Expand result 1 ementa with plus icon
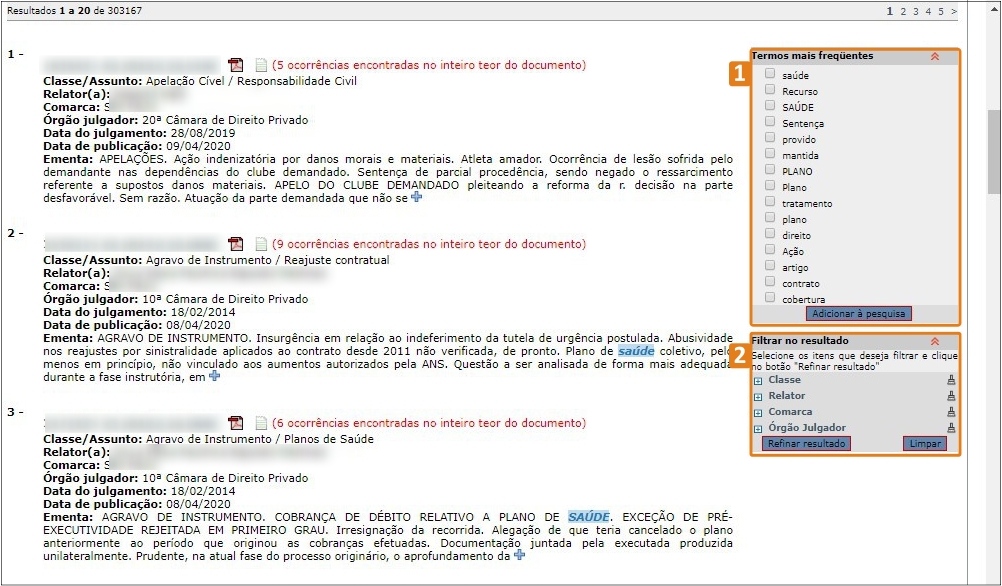Viewport: 1002px width, 586px height. (416, 198)
